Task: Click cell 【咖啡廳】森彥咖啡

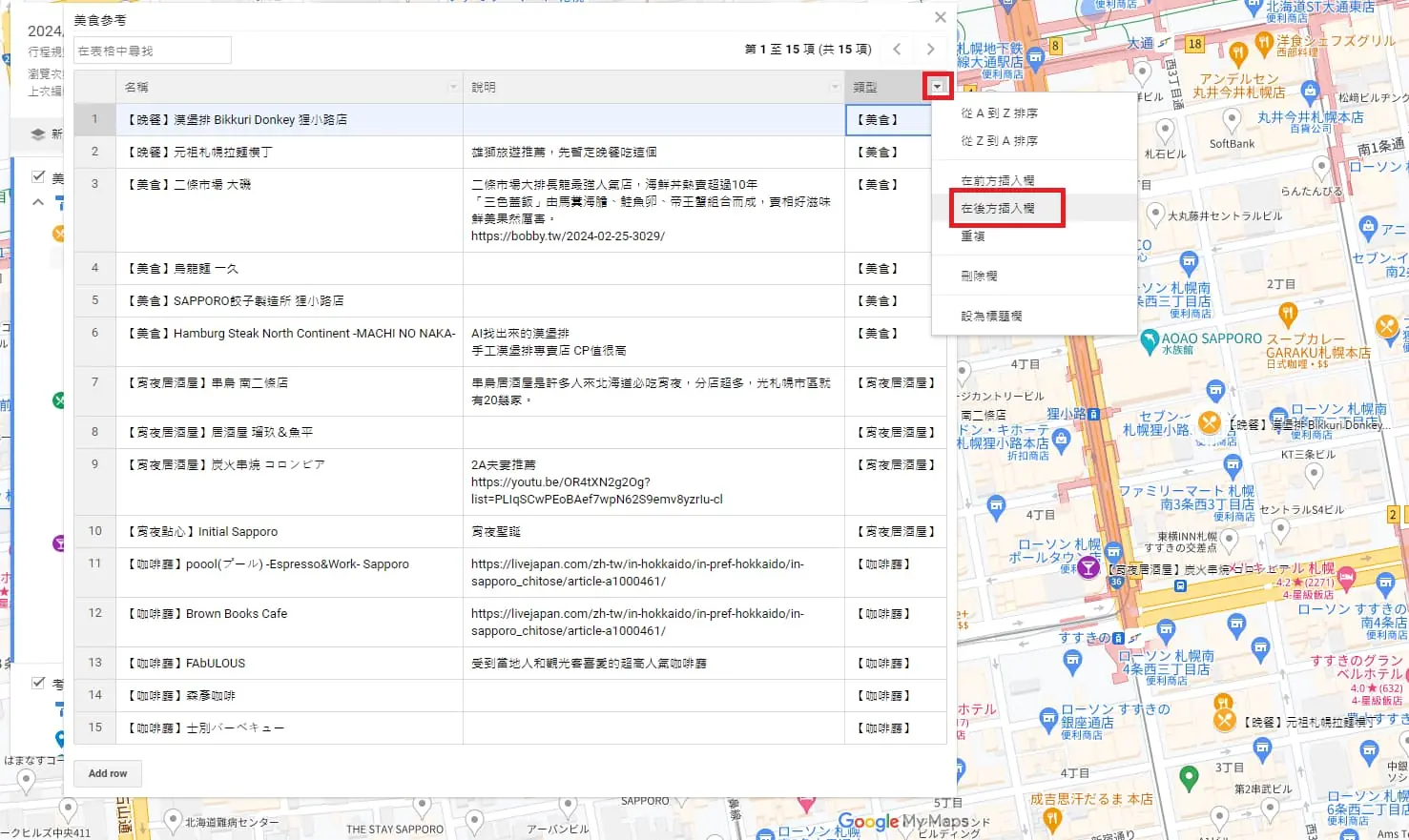Action: [289, 695]
